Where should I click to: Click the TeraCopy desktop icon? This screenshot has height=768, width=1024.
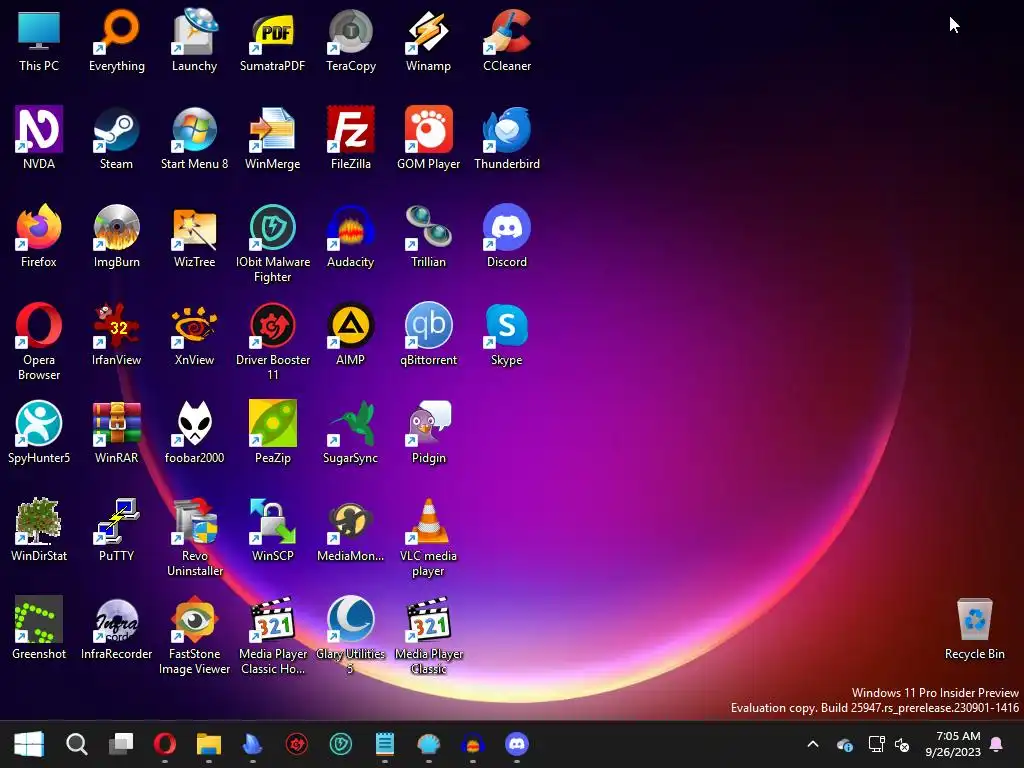tap(351, 40)
